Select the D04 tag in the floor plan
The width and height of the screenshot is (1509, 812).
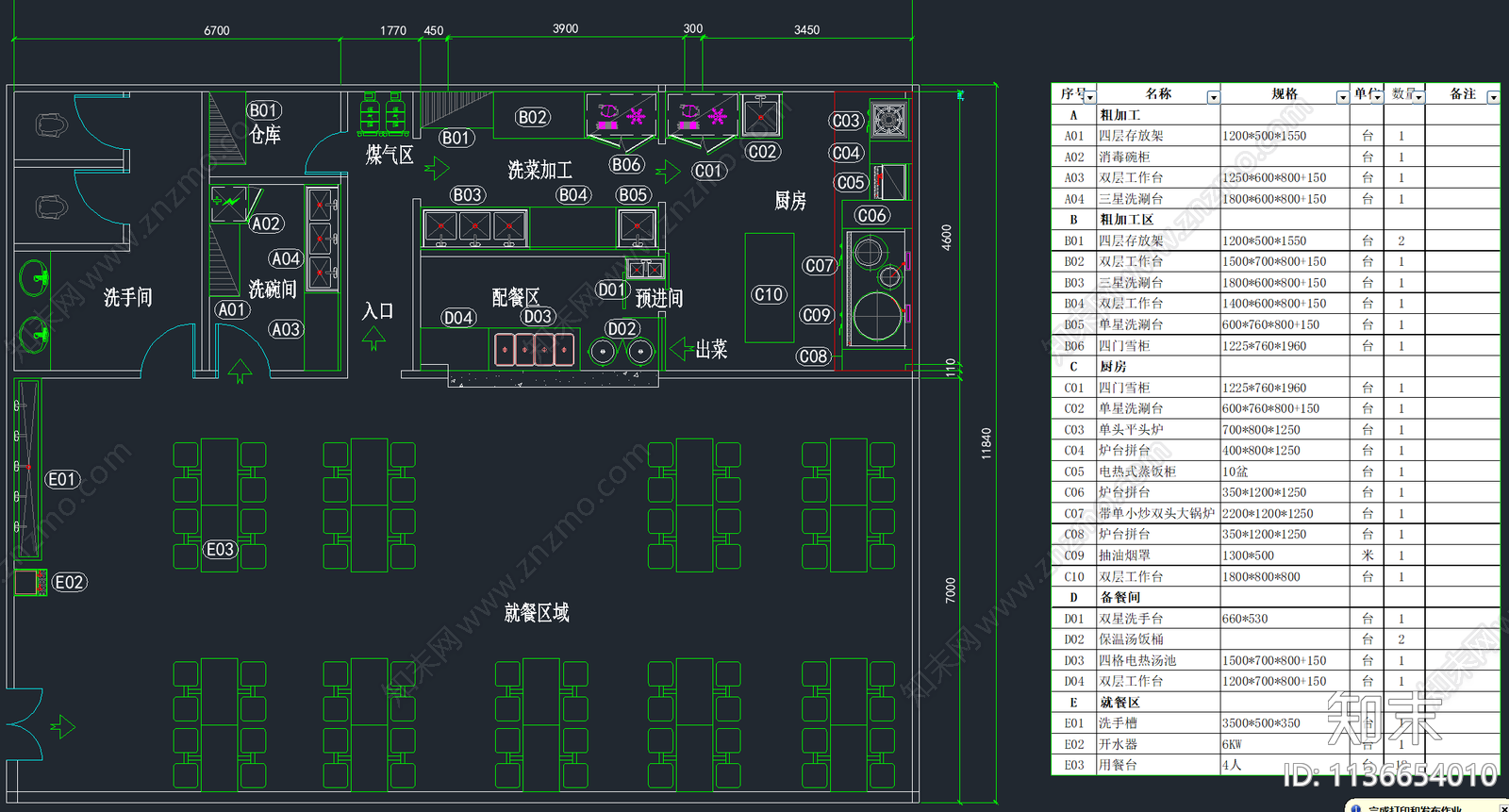coord(458,318)
